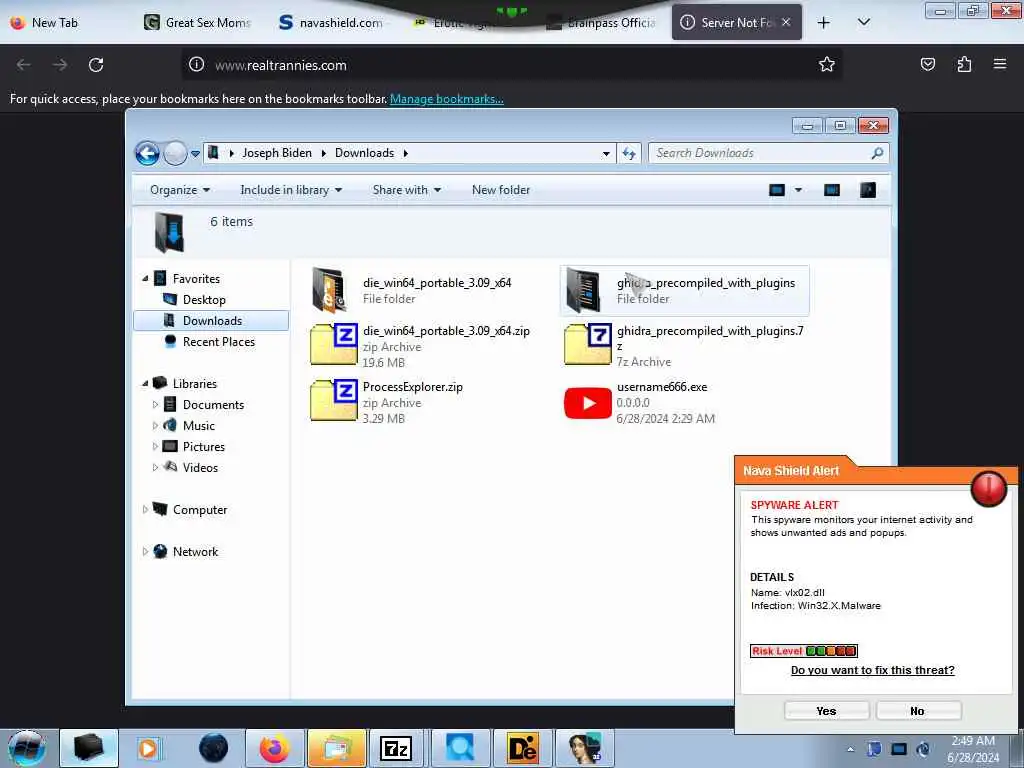
Task: Click the Joseph Biden breadcrumb
Action: click(x=277, y=153)
